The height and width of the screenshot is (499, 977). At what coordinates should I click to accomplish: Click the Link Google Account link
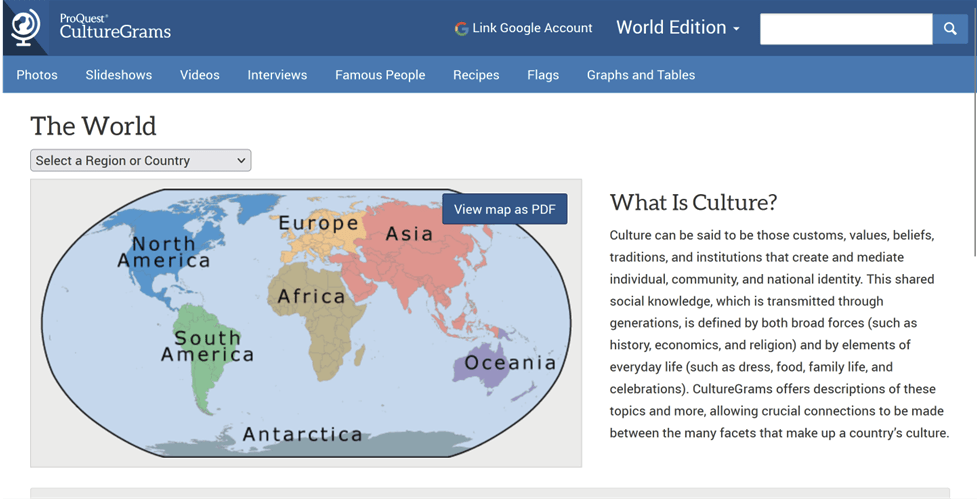coord(533,28)
